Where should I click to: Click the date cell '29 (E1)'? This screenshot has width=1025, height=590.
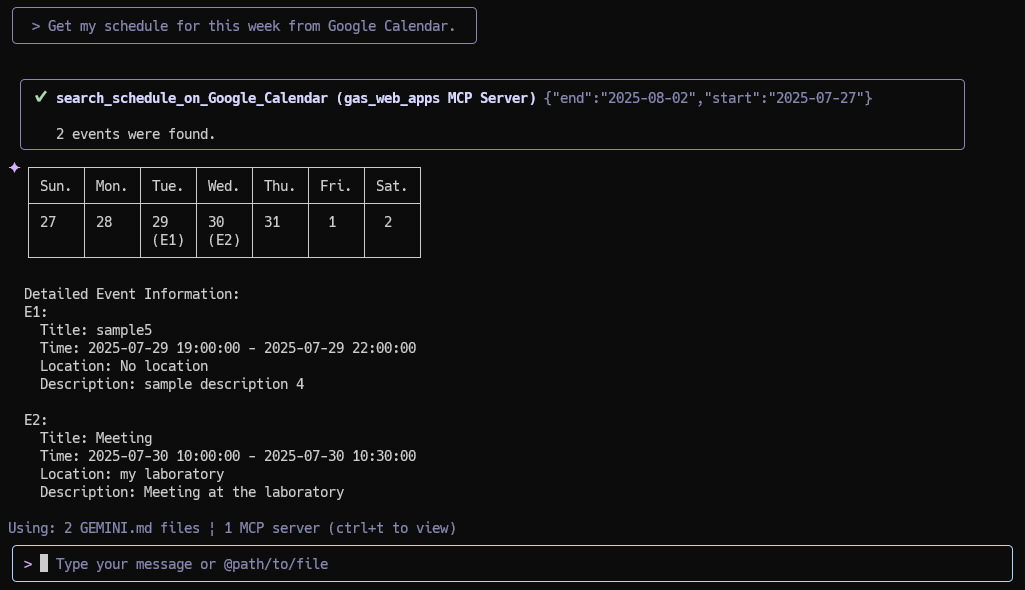pos(168,230)
